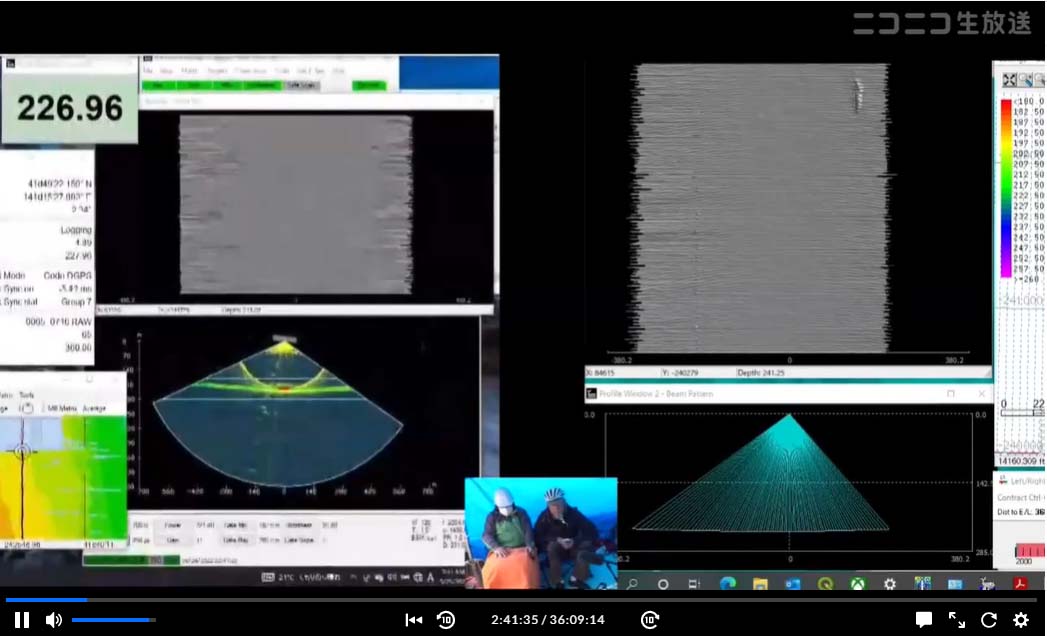The width and height of the screenshot is (1047, 636).
Task: Open File Explorer from taskbar
Action: pos(760,584)
